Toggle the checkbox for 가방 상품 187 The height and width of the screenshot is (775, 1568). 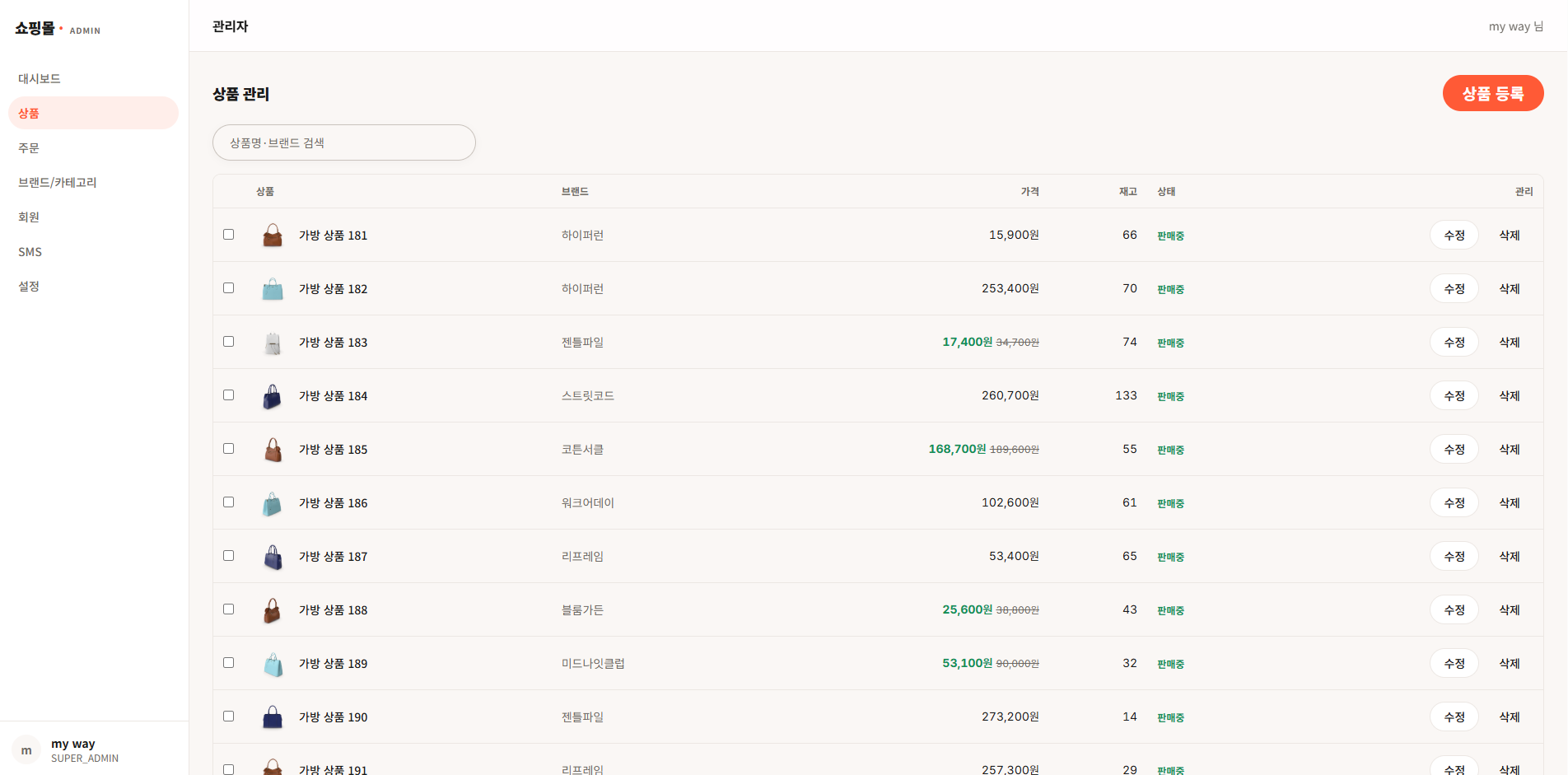pos(229,556)
